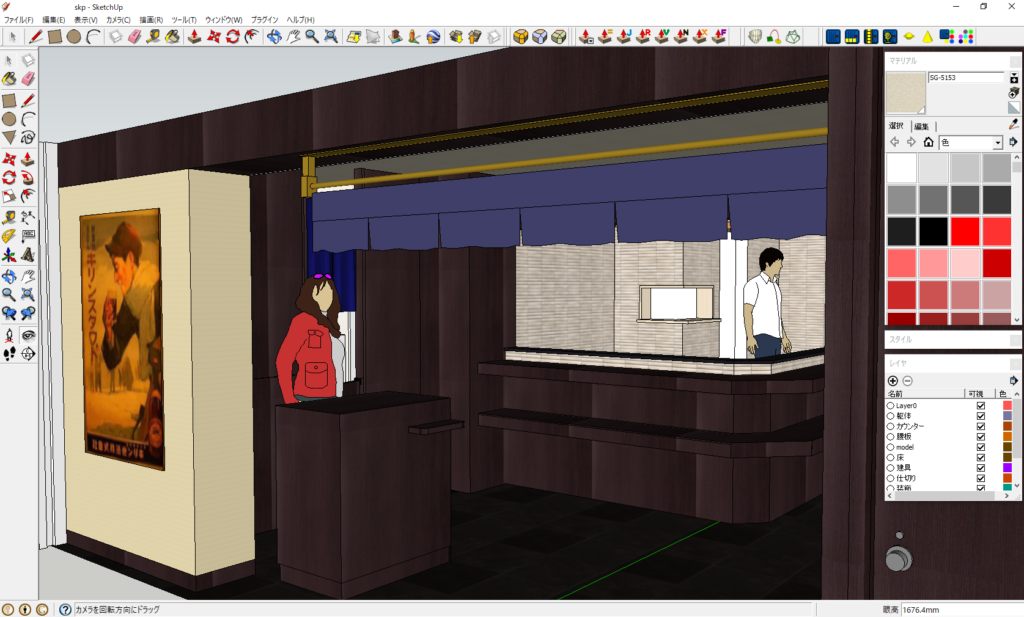Click the Share Model upload icon
Viewport: 1024px width, 617px height.
475,37
